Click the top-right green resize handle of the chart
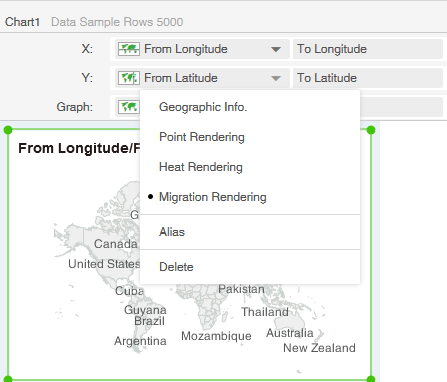 [x=371, y=130]
